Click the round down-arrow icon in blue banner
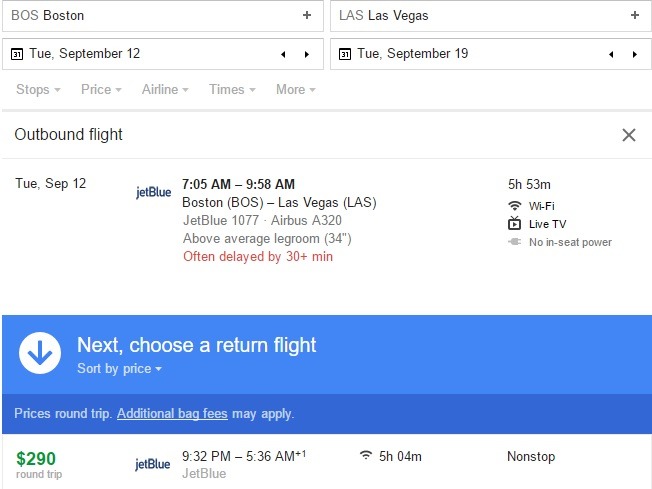Screen dimensions: 652x489 (40, 353)
